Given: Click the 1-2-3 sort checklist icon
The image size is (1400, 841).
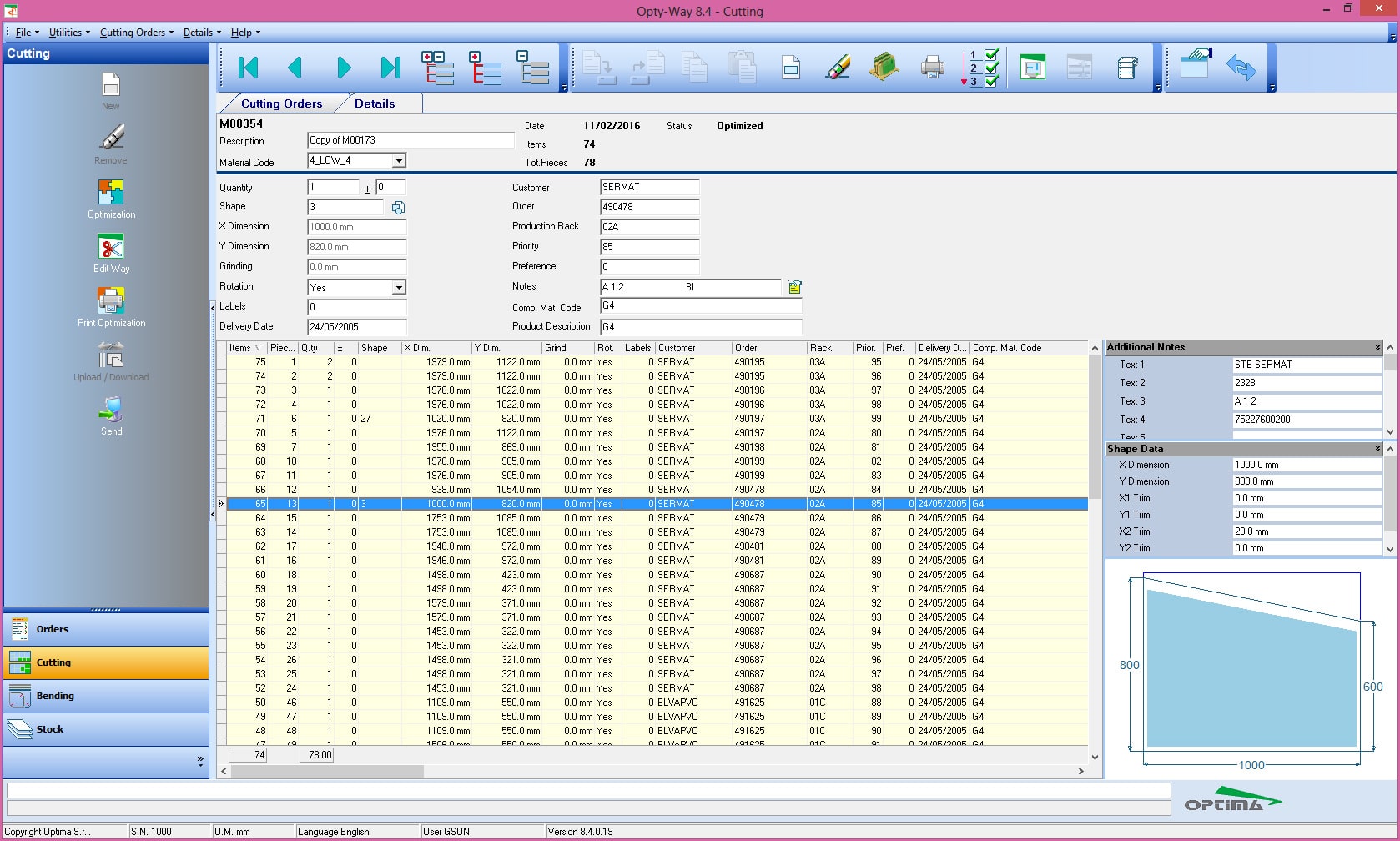Looking at the screenshot, I should coord(979,68).
